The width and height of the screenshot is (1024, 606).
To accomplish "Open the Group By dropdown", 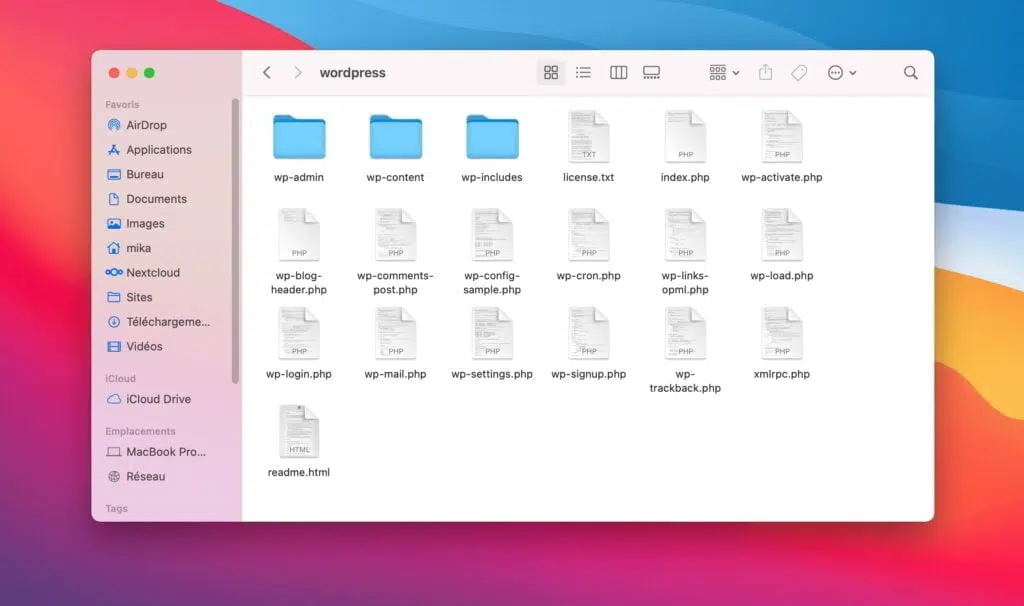I will (724, 73).
